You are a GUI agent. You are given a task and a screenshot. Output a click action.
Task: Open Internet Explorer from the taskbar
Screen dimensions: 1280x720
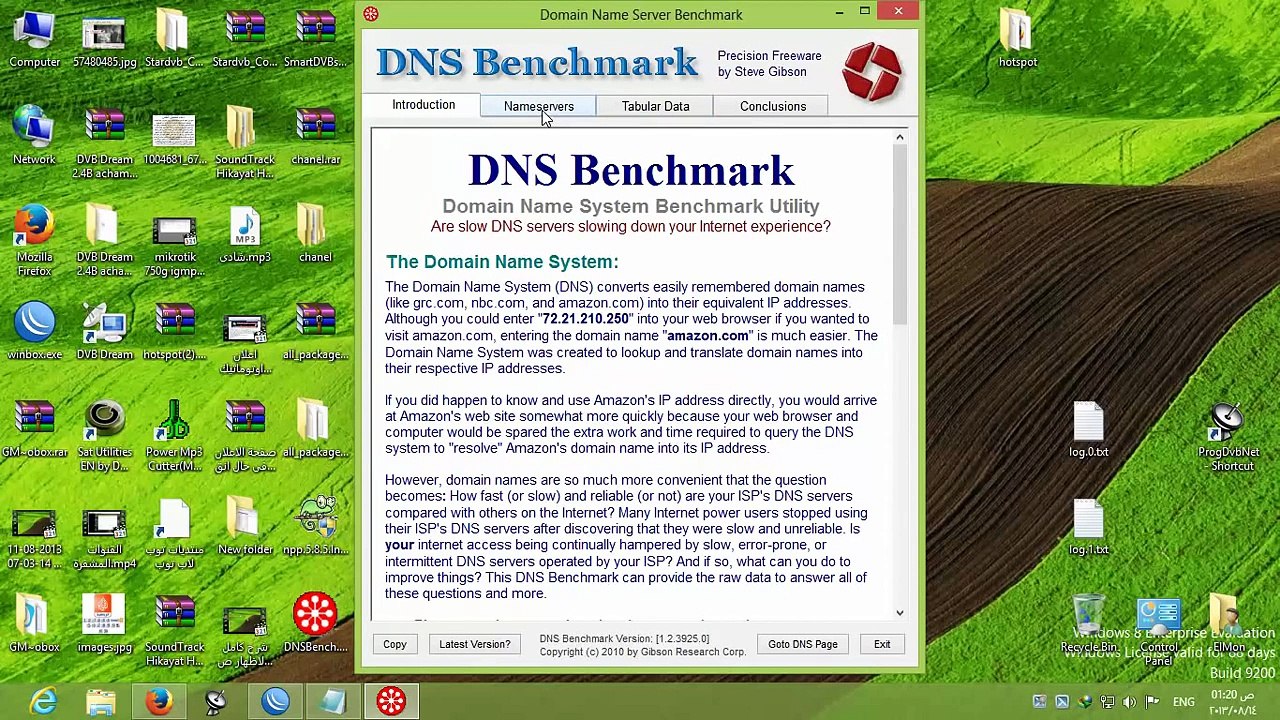tap(43, 701)
